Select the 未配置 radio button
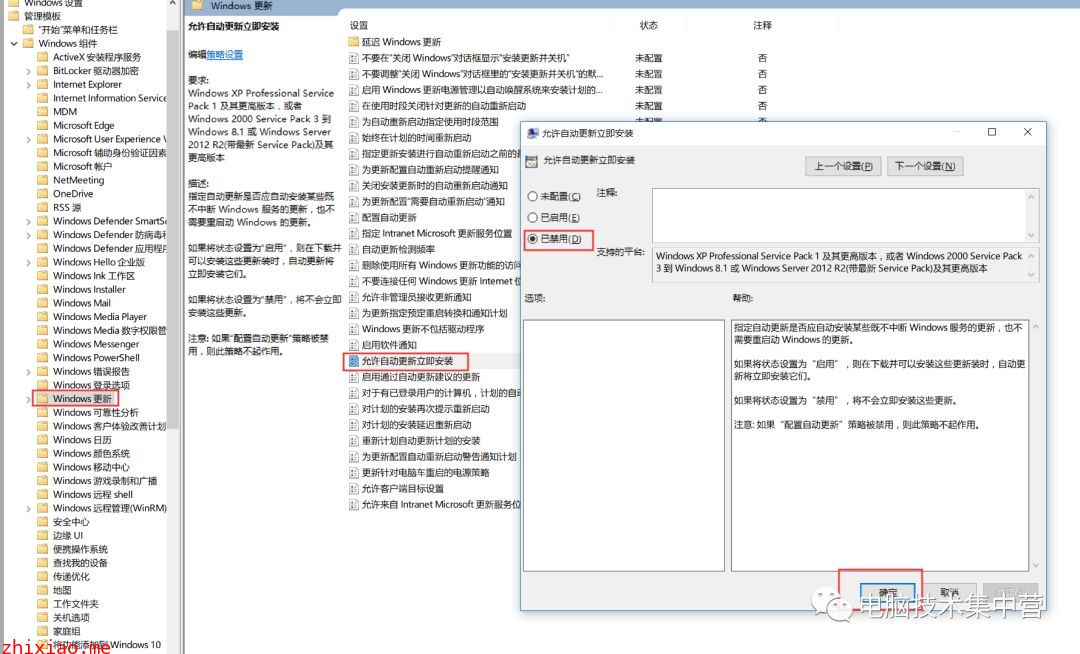 532,196
